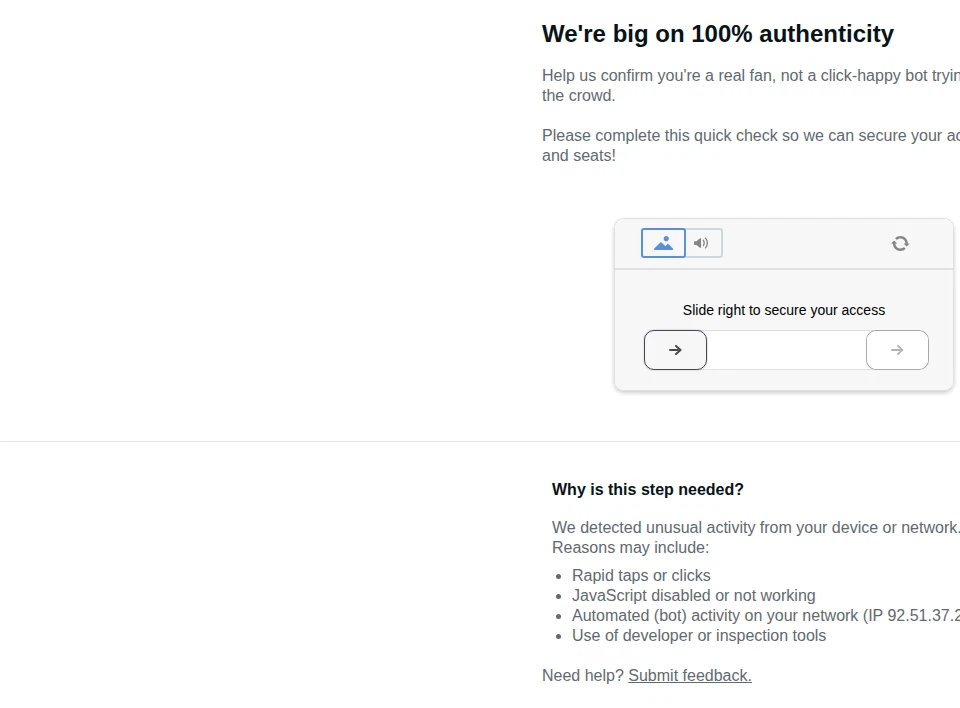The image size is (960, 708).
Task: Click the horizontal divider line below the captcha
Action: tap(480, 441)
